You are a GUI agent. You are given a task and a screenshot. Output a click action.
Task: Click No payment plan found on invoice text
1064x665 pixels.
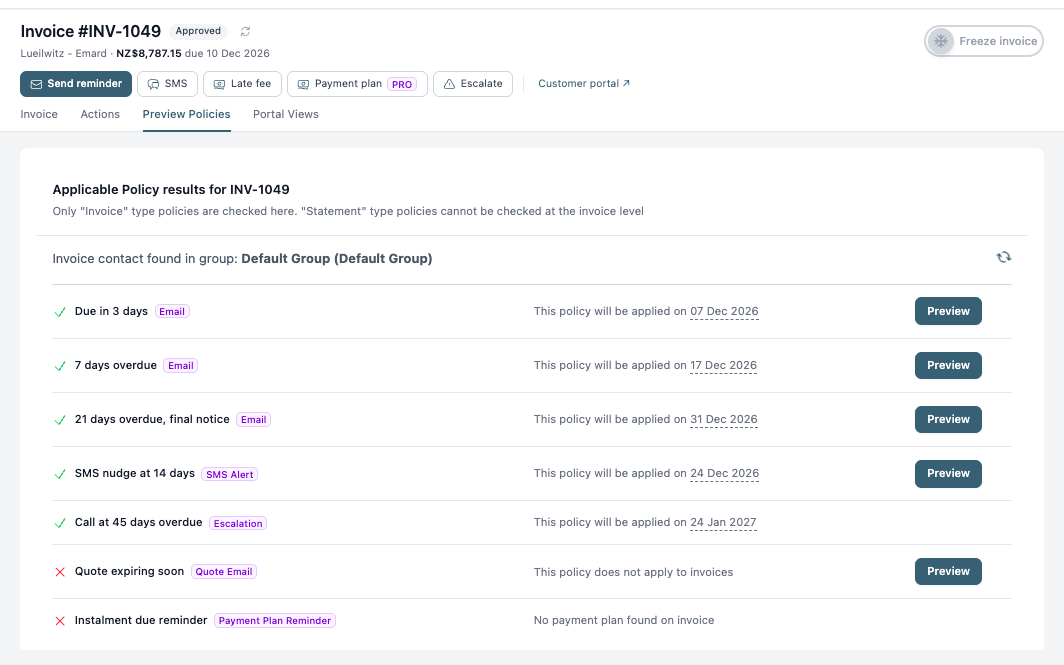click(x=624, y=620)
